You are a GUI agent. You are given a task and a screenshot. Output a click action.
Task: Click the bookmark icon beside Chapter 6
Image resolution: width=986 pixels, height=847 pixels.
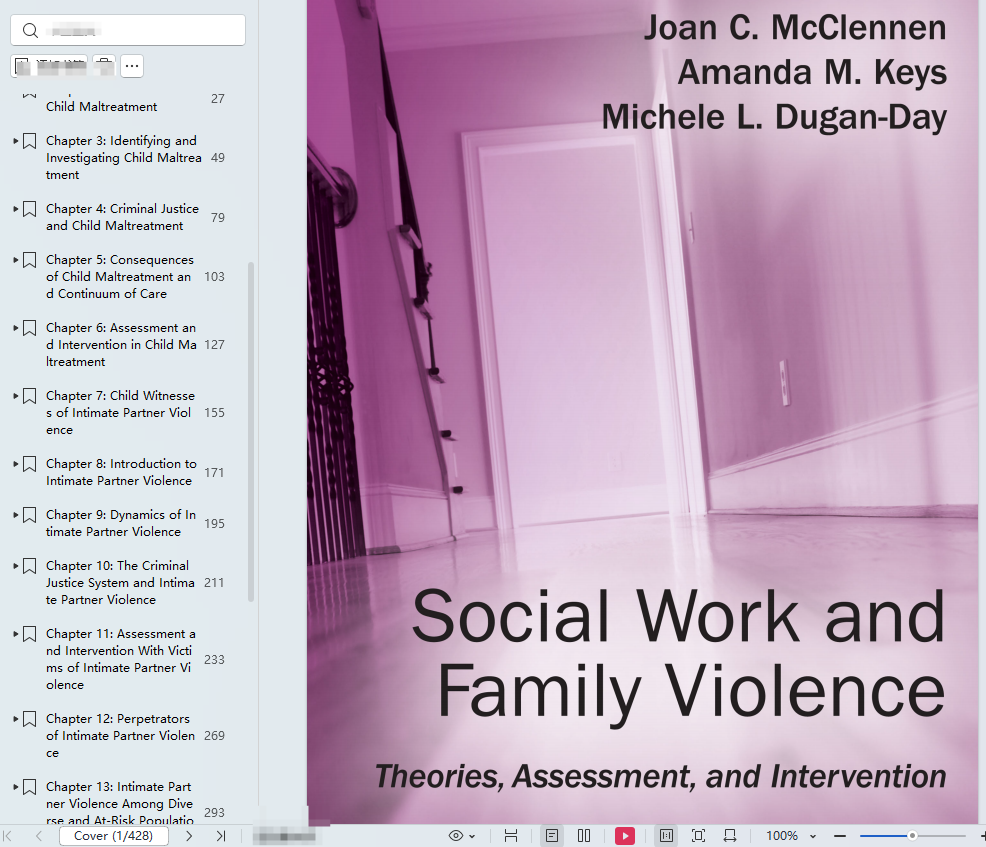[x=30, y=328]
